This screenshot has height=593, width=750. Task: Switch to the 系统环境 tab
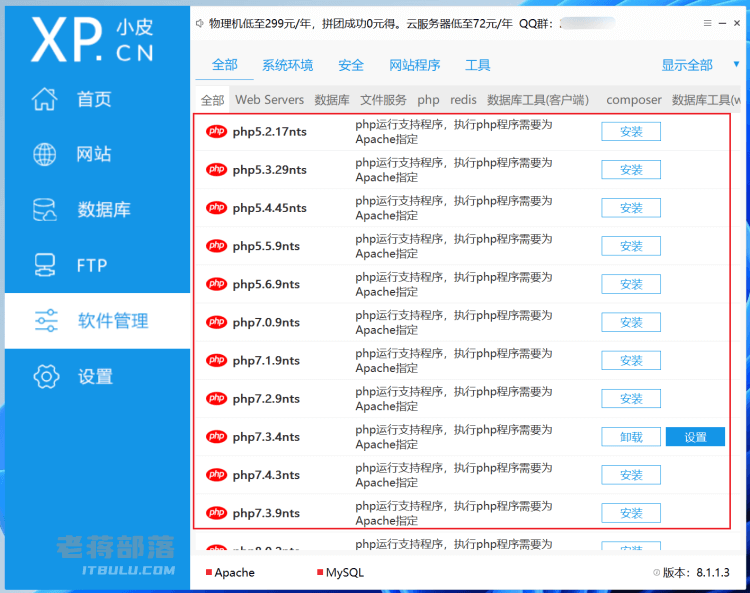point(287,65)
